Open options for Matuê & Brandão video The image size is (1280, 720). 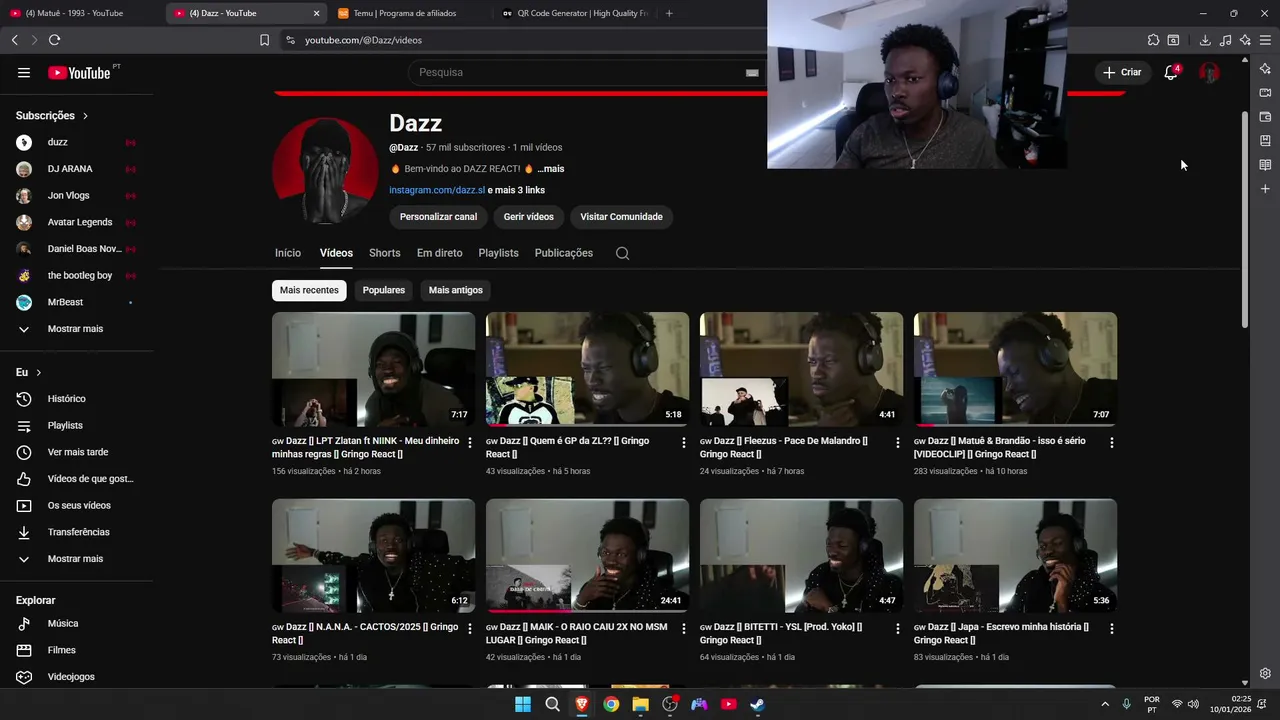point(1112,442)
